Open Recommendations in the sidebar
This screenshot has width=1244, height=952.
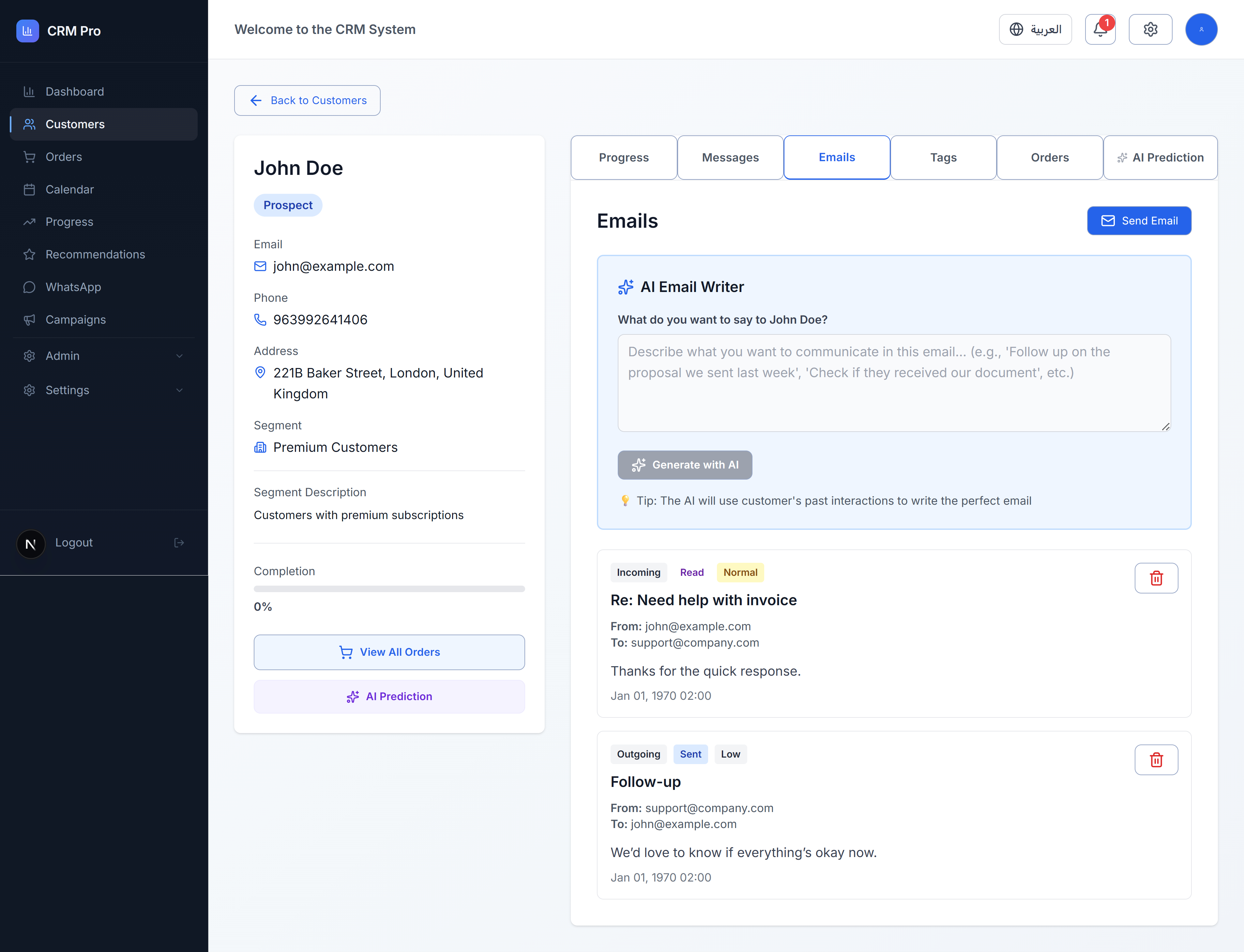point(104,254)
